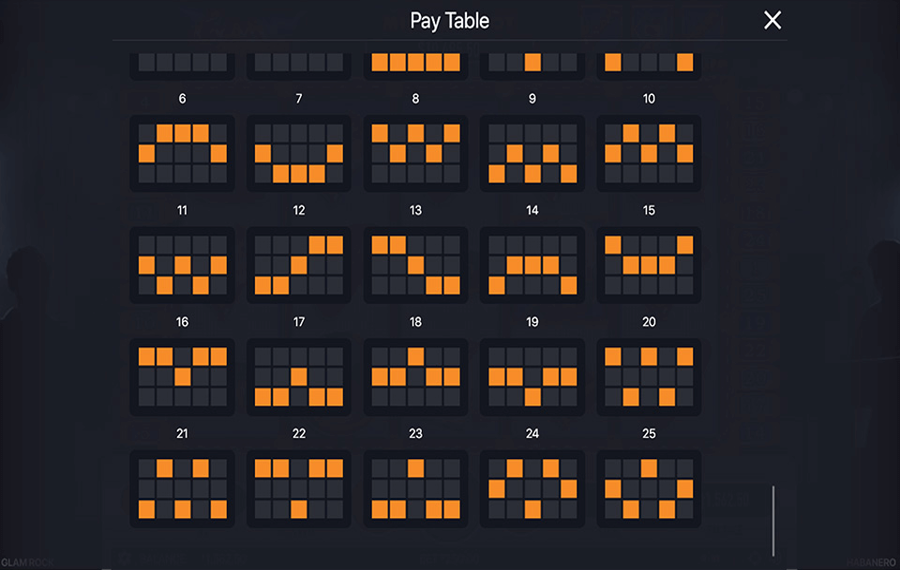Select payline 13 descending pattern
The image size is (900, 570).
point(415,265)
